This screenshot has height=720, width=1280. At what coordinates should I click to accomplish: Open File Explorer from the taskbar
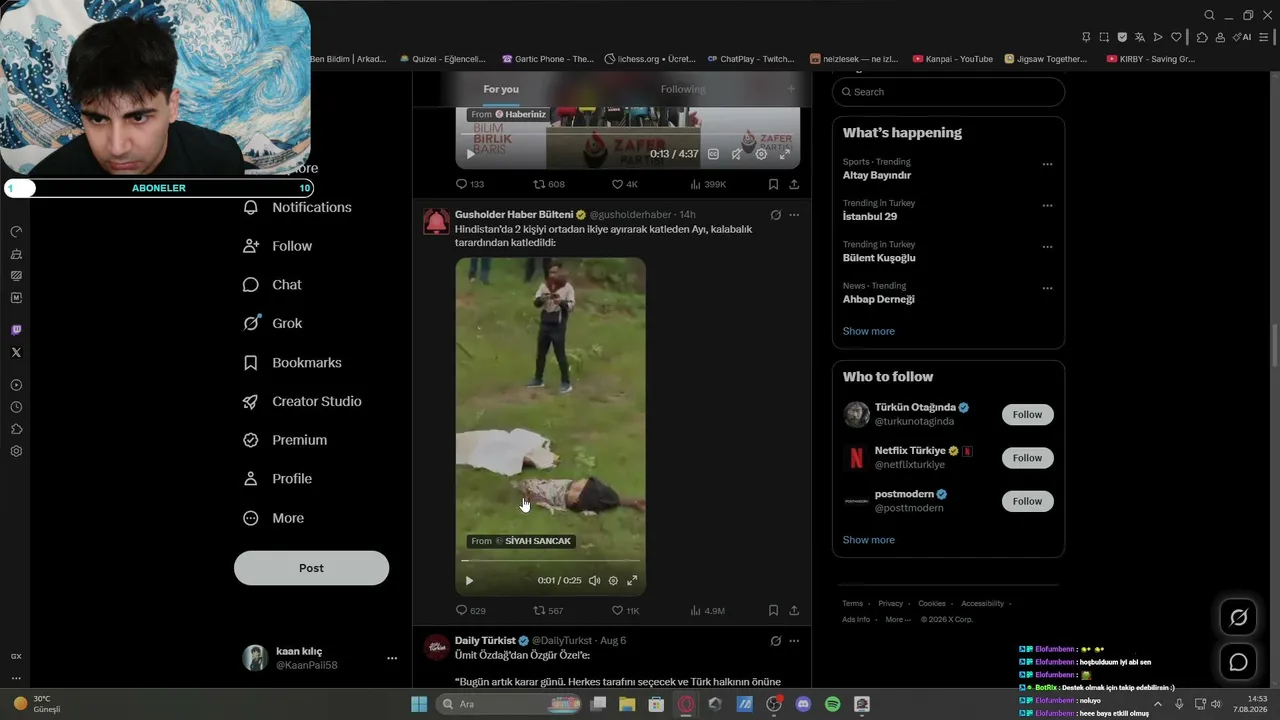(627, 704)
